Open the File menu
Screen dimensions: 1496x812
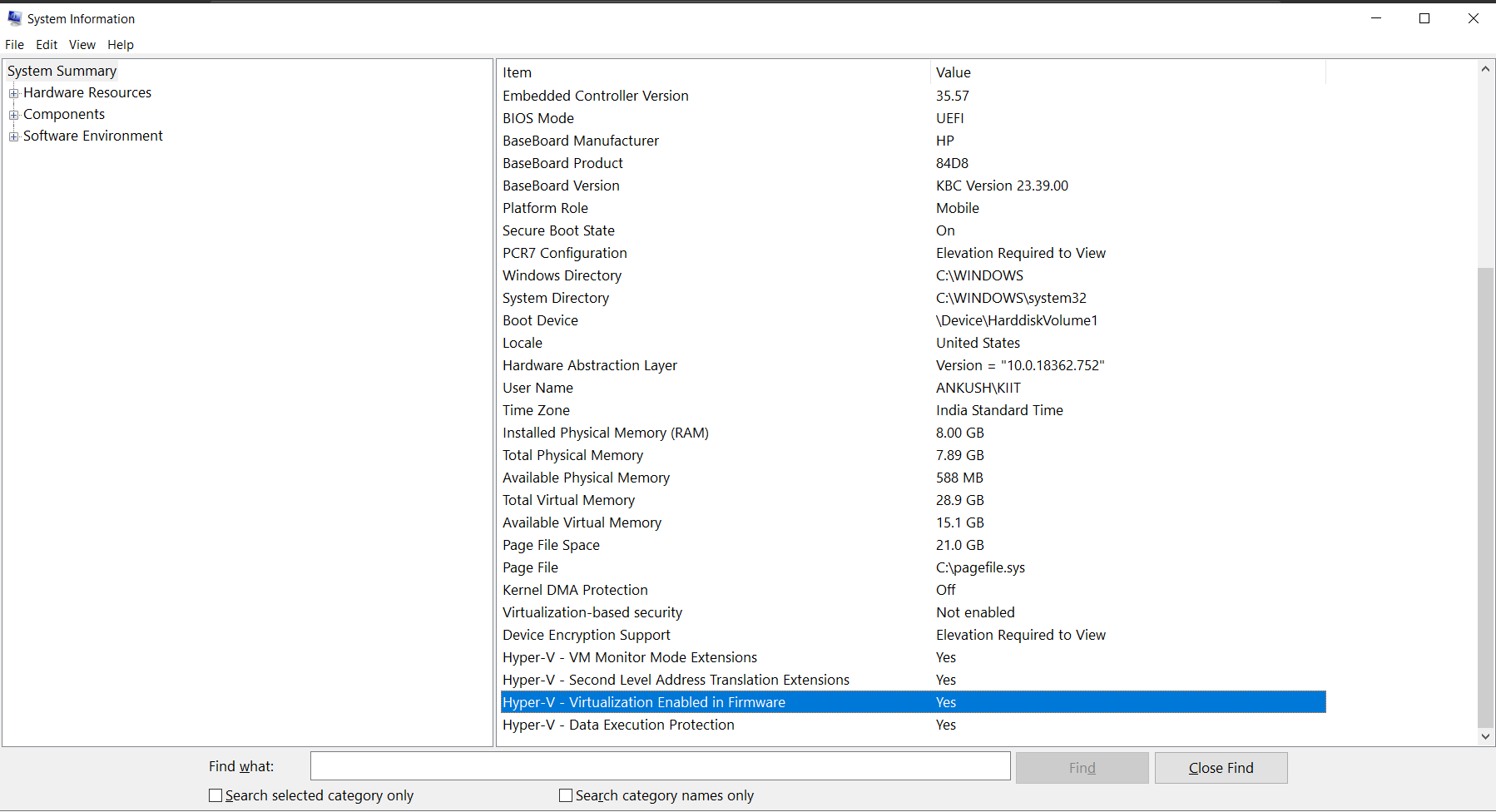coord(15,45)
